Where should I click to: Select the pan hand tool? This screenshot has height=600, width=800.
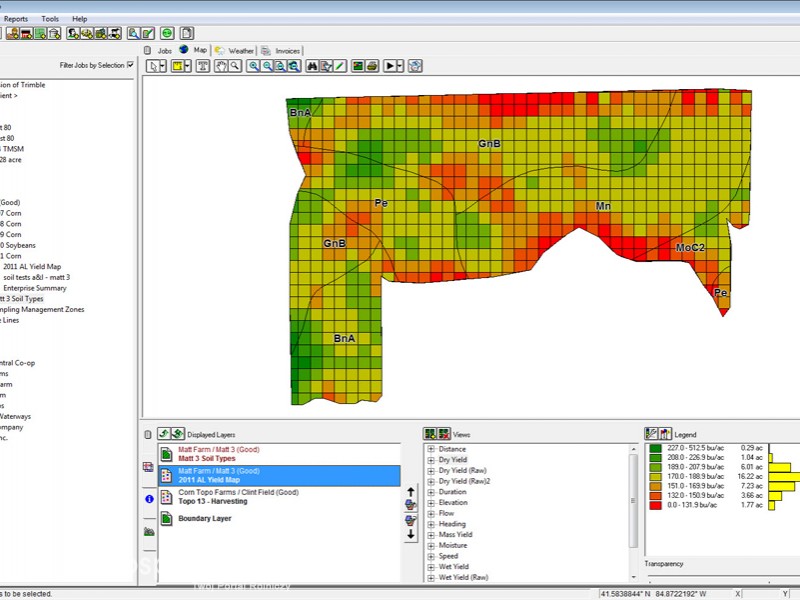(219, 66)
